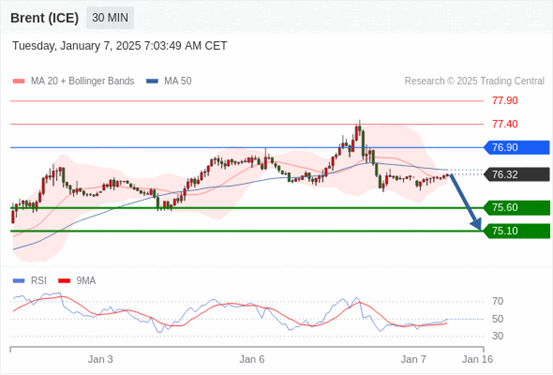
Task: Select the 76.90 blue pivot price tag
Action: 517,147
